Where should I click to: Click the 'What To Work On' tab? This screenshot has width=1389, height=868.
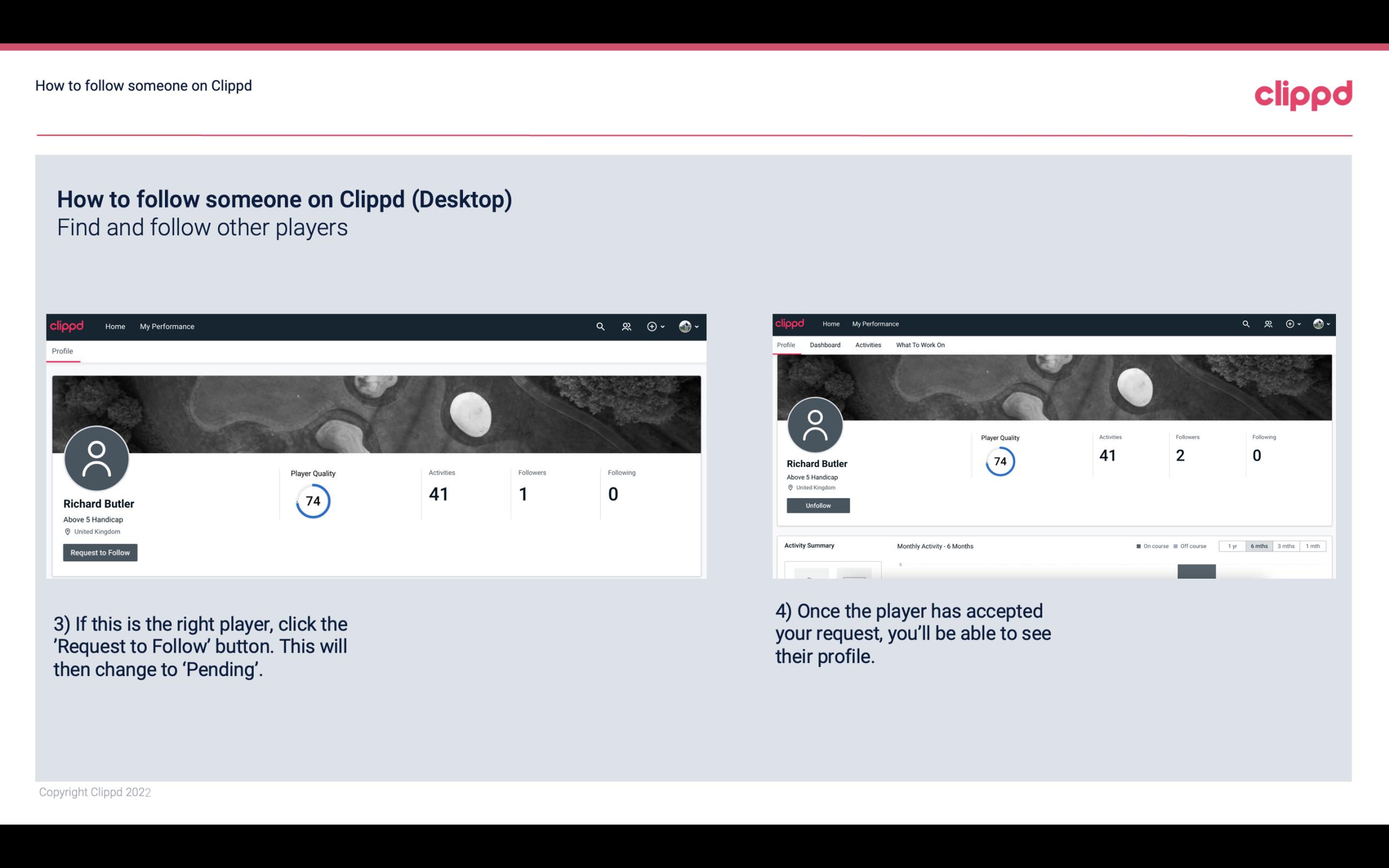click(920, 344)
